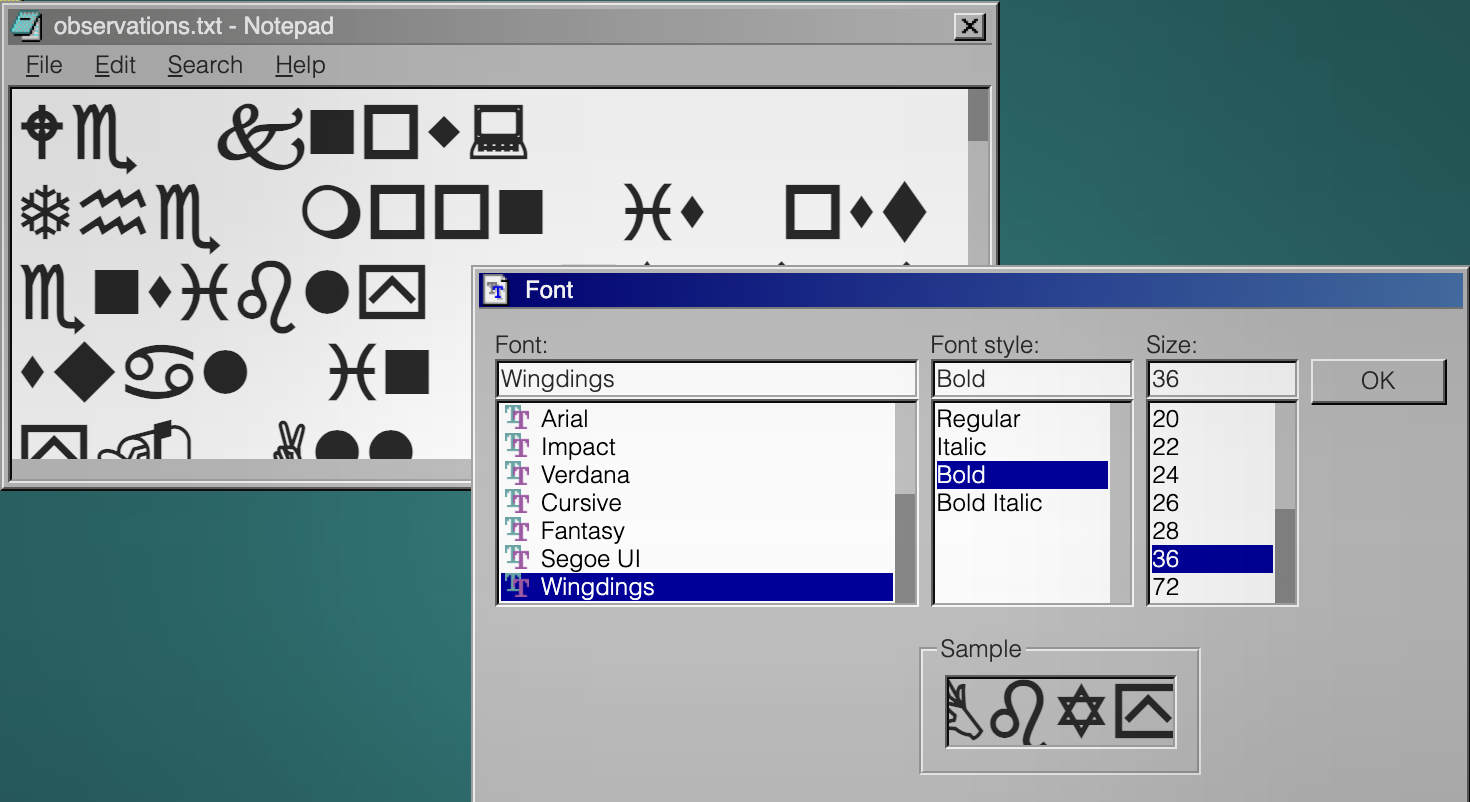Open the Edit menu in Notepad
The image size is (1470, 802).
(115, 65)
